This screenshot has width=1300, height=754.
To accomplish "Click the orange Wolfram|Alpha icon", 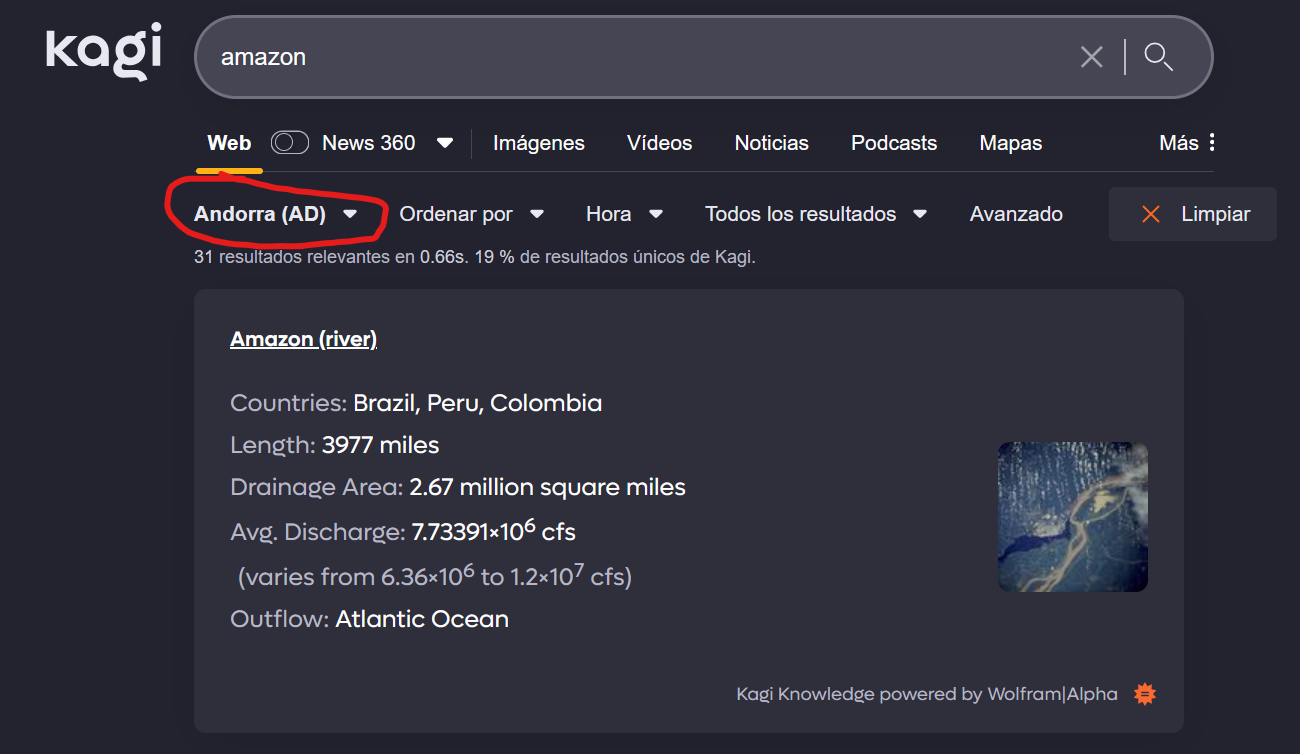I will click(x=1145, y=694).
